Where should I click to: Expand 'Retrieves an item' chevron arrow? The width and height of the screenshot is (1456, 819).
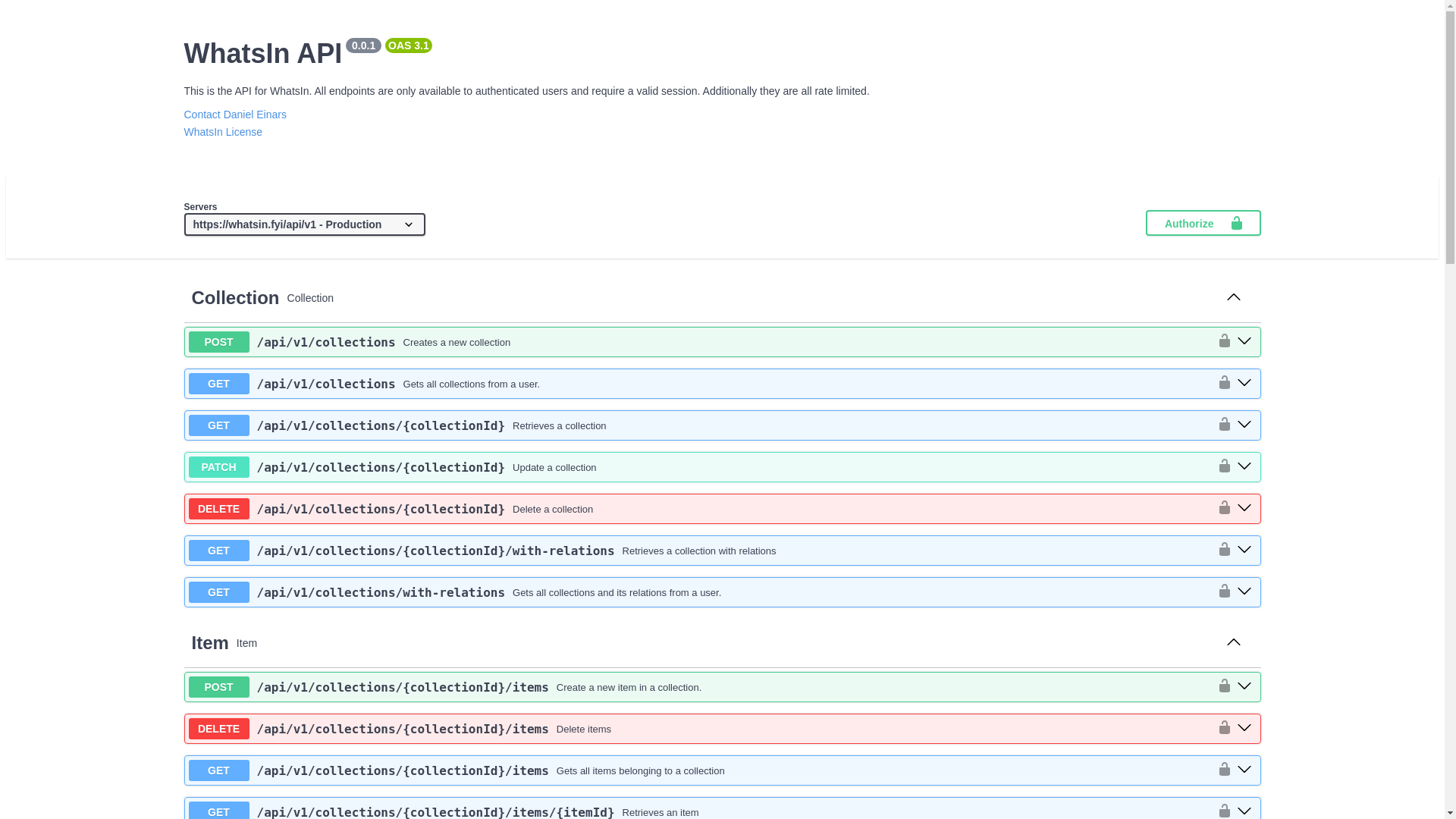tap(1244, 811)
